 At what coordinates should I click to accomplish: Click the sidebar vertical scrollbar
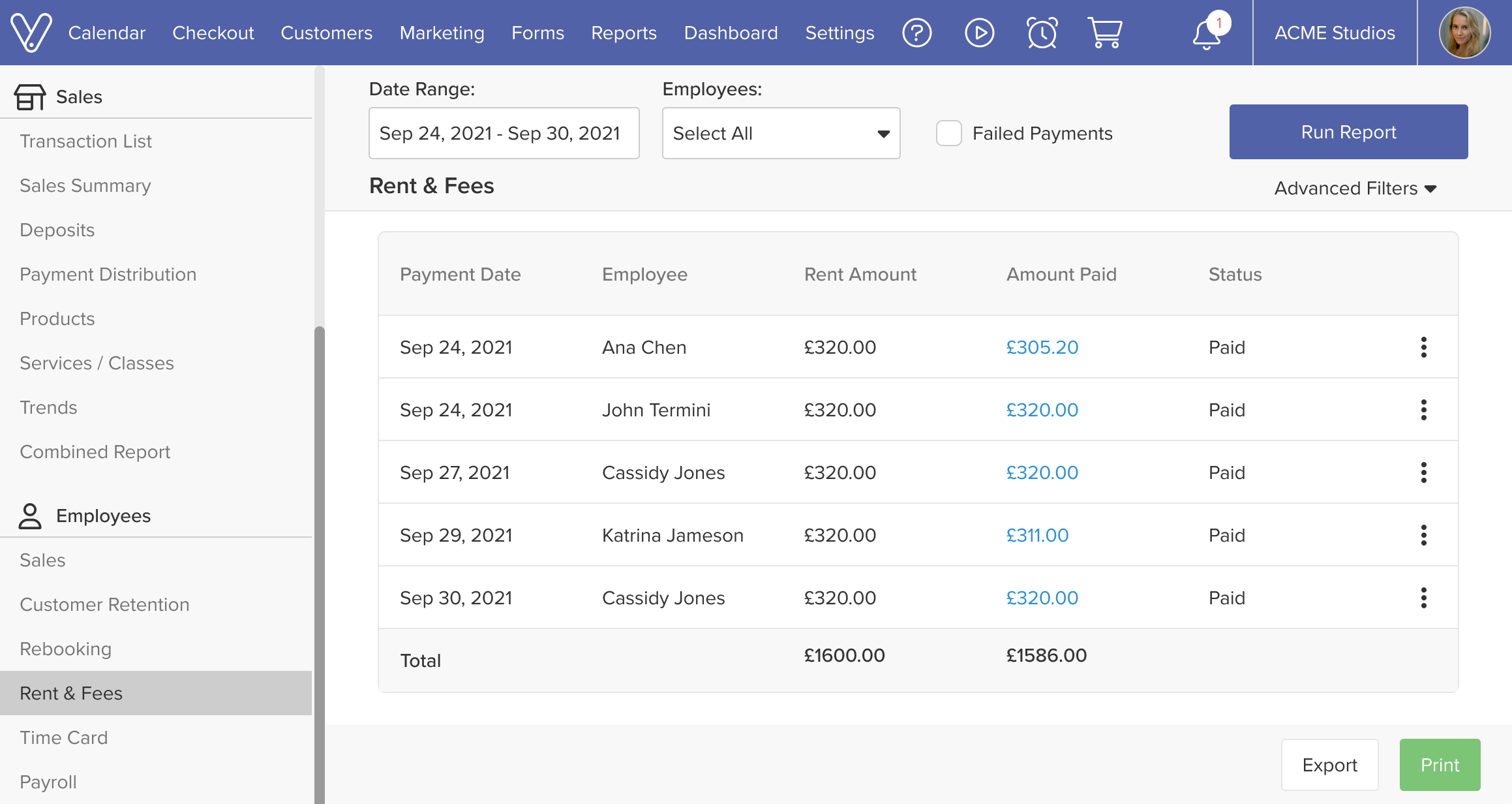[x=319, y=561]
